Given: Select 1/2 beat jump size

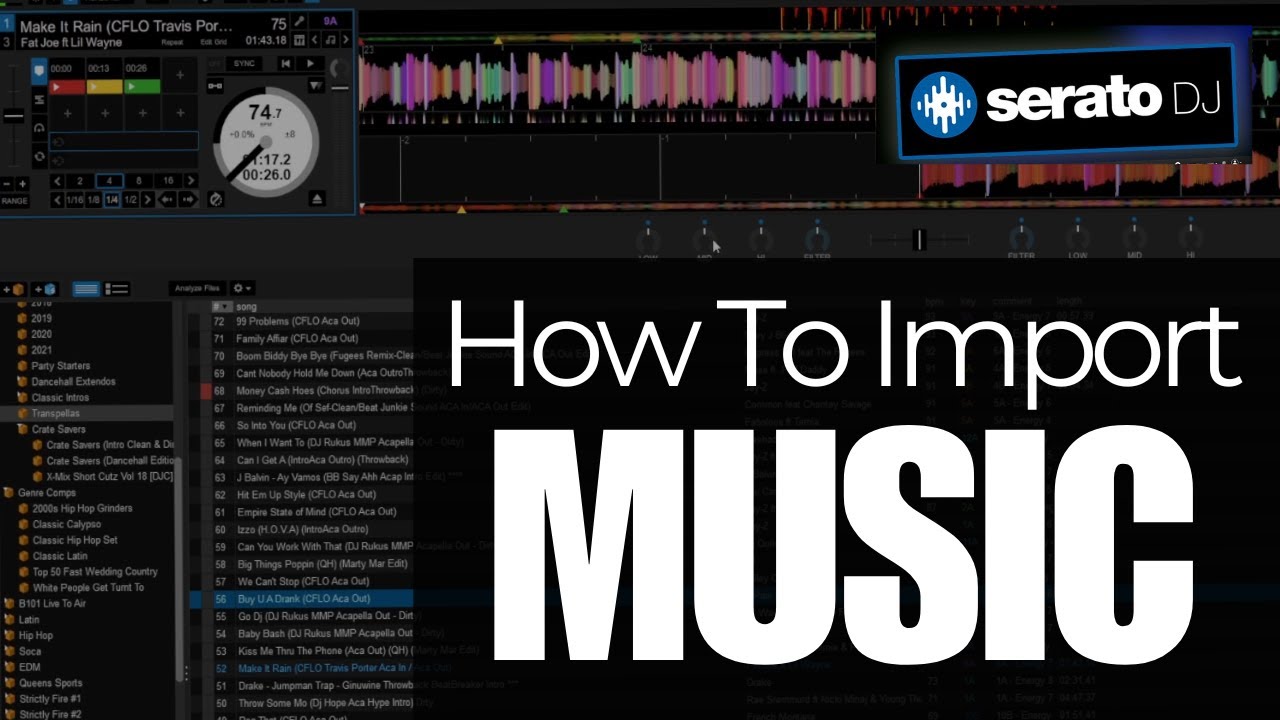Looking at the screenshot, I should (x=130, y=200).
